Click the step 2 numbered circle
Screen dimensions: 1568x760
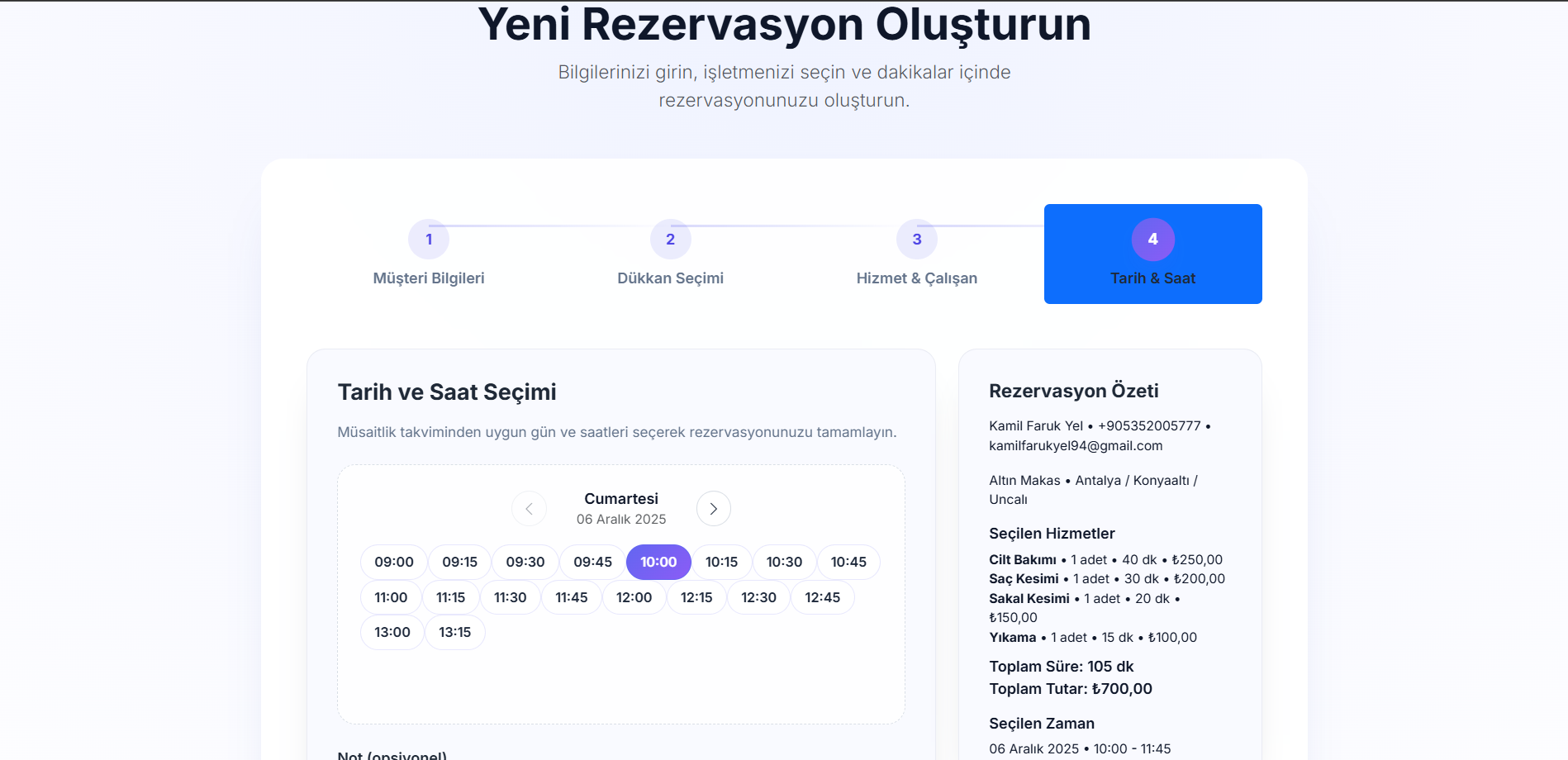click(x=670, y=239)
